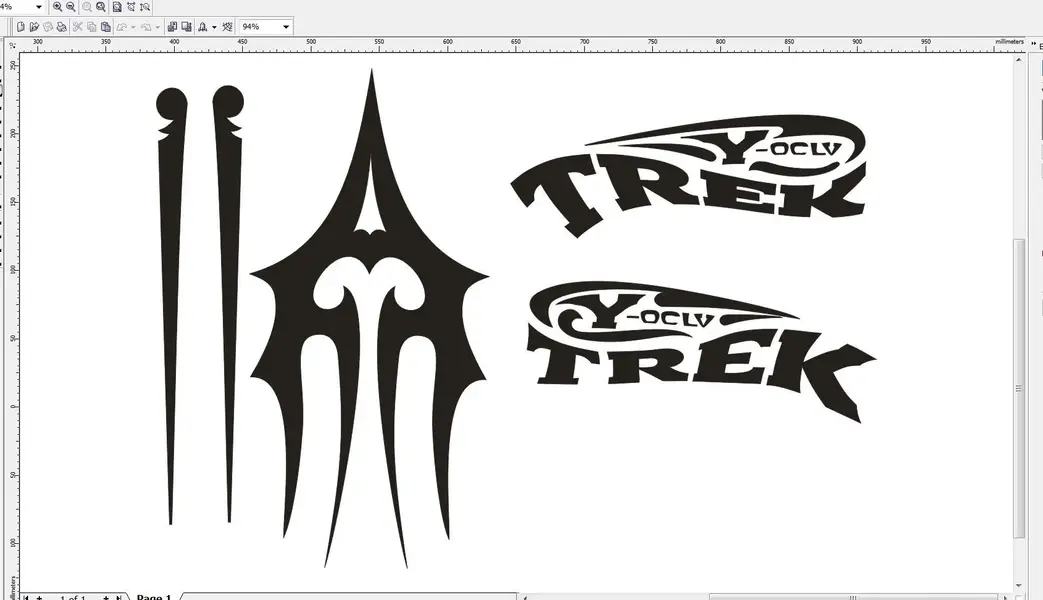
Task: Click the Cut scissors icon
Action: 77,27
